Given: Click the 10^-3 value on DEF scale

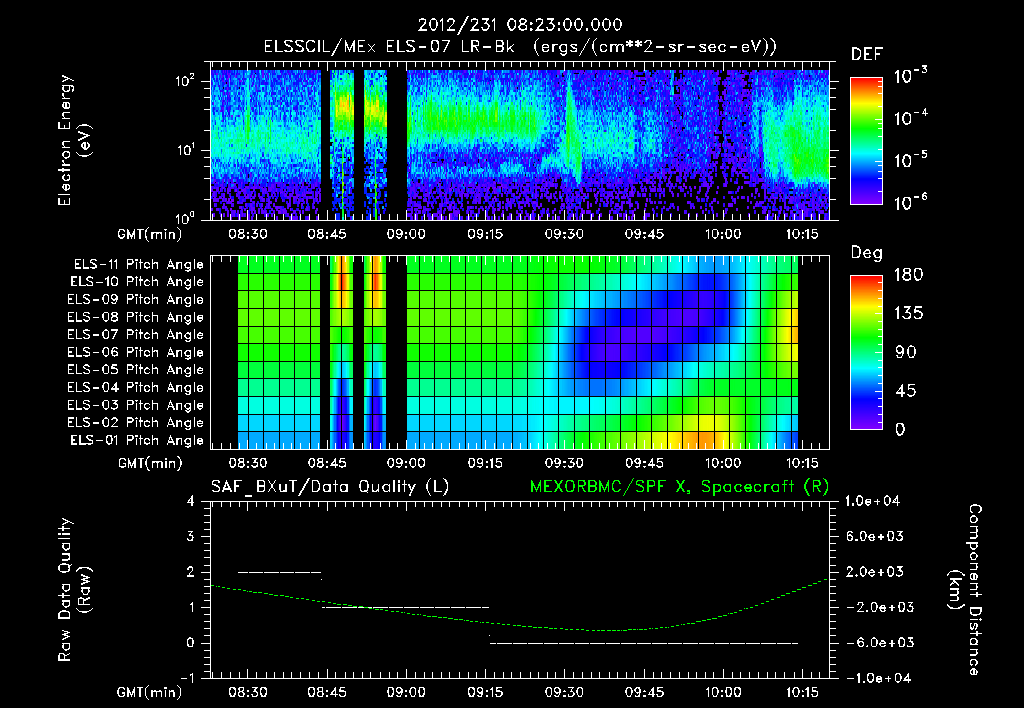Looking at the screenshot, I should click(x=910, y=76).
